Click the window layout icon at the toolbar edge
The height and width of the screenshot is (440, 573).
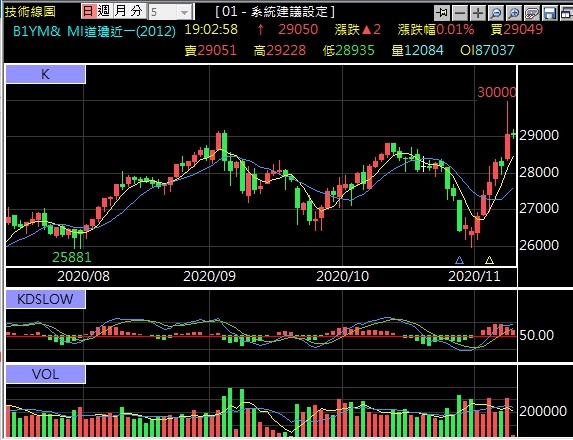[x=566, y=13]
